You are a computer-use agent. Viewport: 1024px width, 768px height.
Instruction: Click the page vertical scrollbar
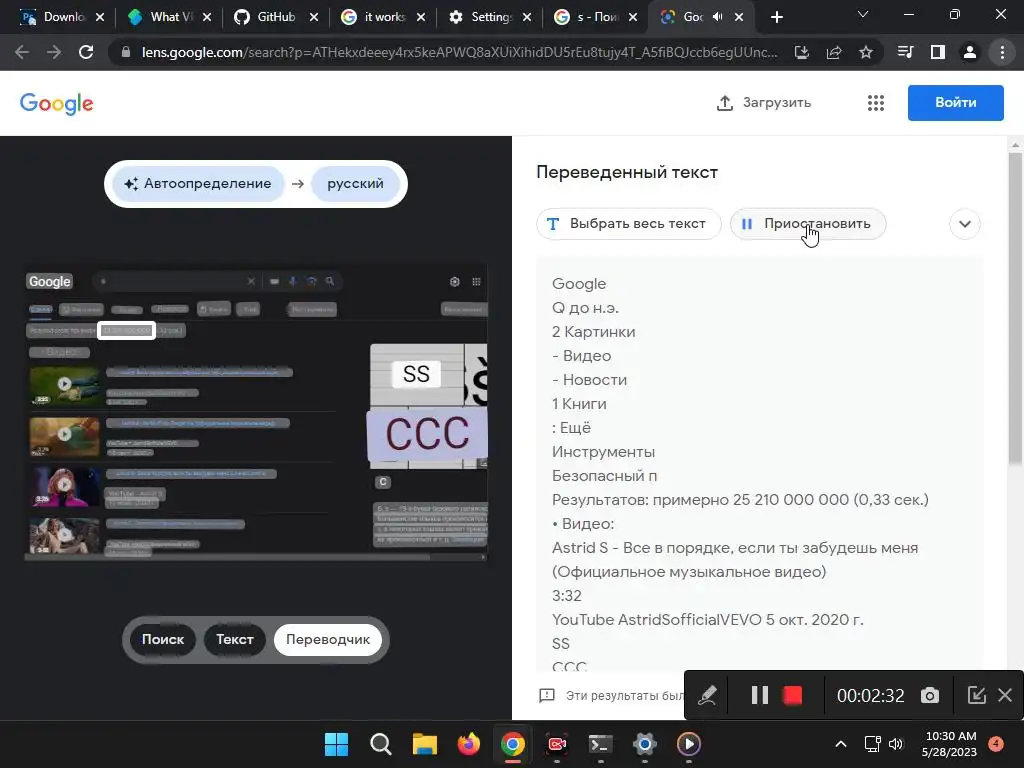(1015, 308)
